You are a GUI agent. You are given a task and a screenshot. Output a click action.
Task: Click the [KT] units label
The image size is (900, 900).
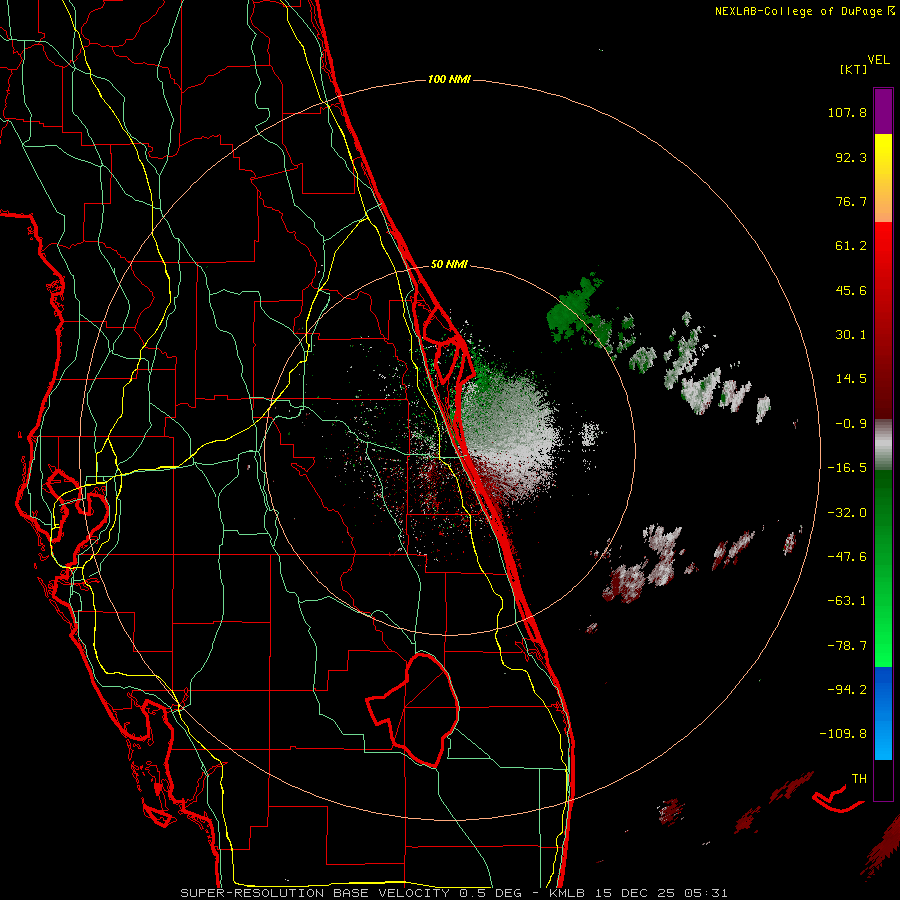[x=853, y=69]
